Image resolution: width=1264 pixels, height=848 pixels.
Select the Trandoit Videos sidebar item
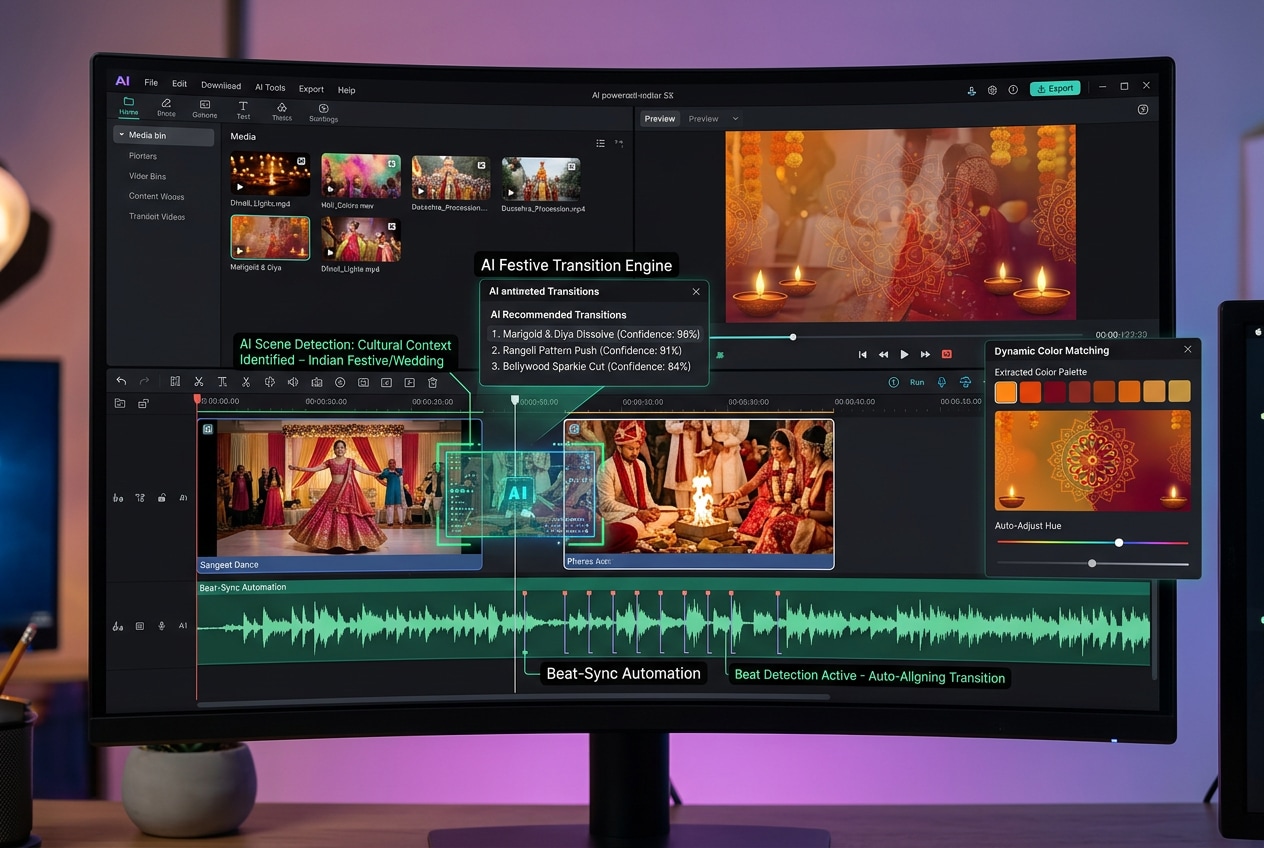click(x=157, y=216)
